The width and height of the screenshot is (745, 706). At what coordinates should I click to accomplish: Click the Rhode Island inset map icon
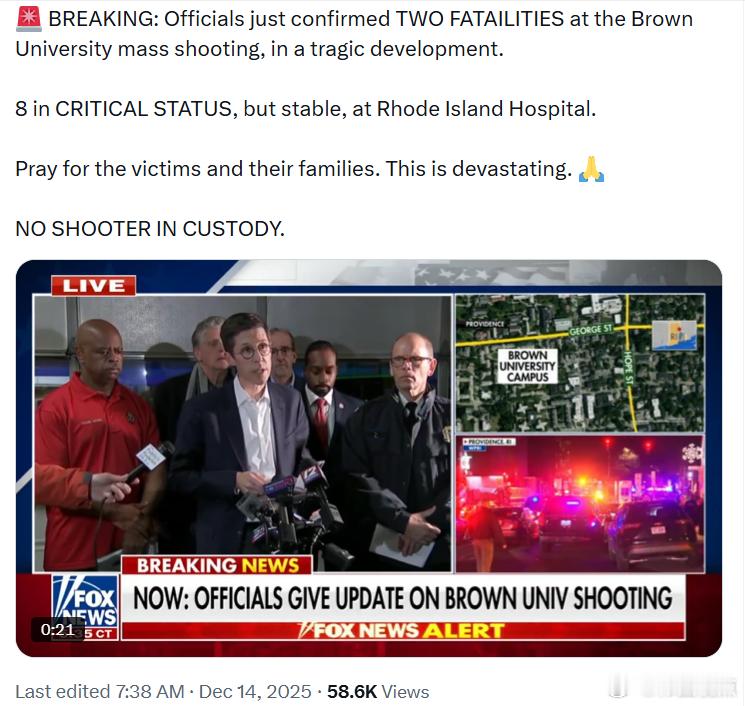(675, 335)
